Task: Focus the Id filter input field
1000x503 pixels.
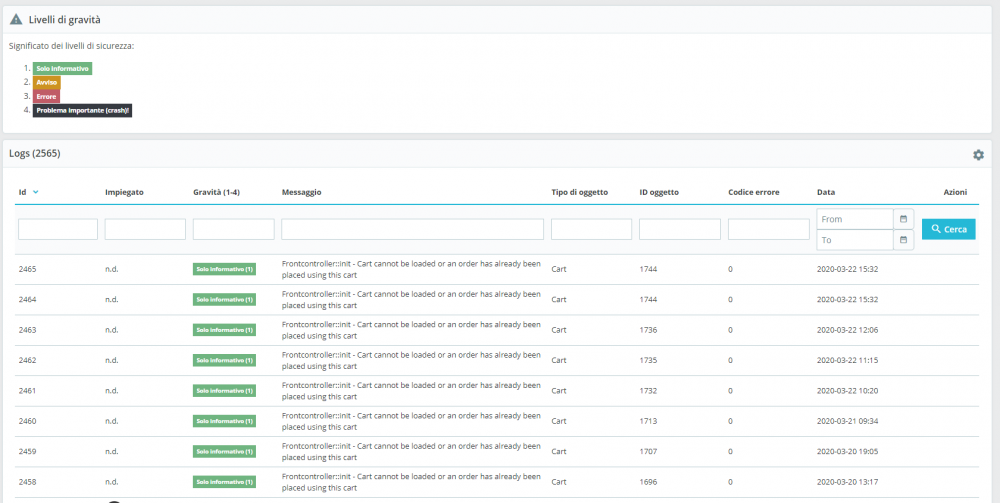Action: point(58,229)
